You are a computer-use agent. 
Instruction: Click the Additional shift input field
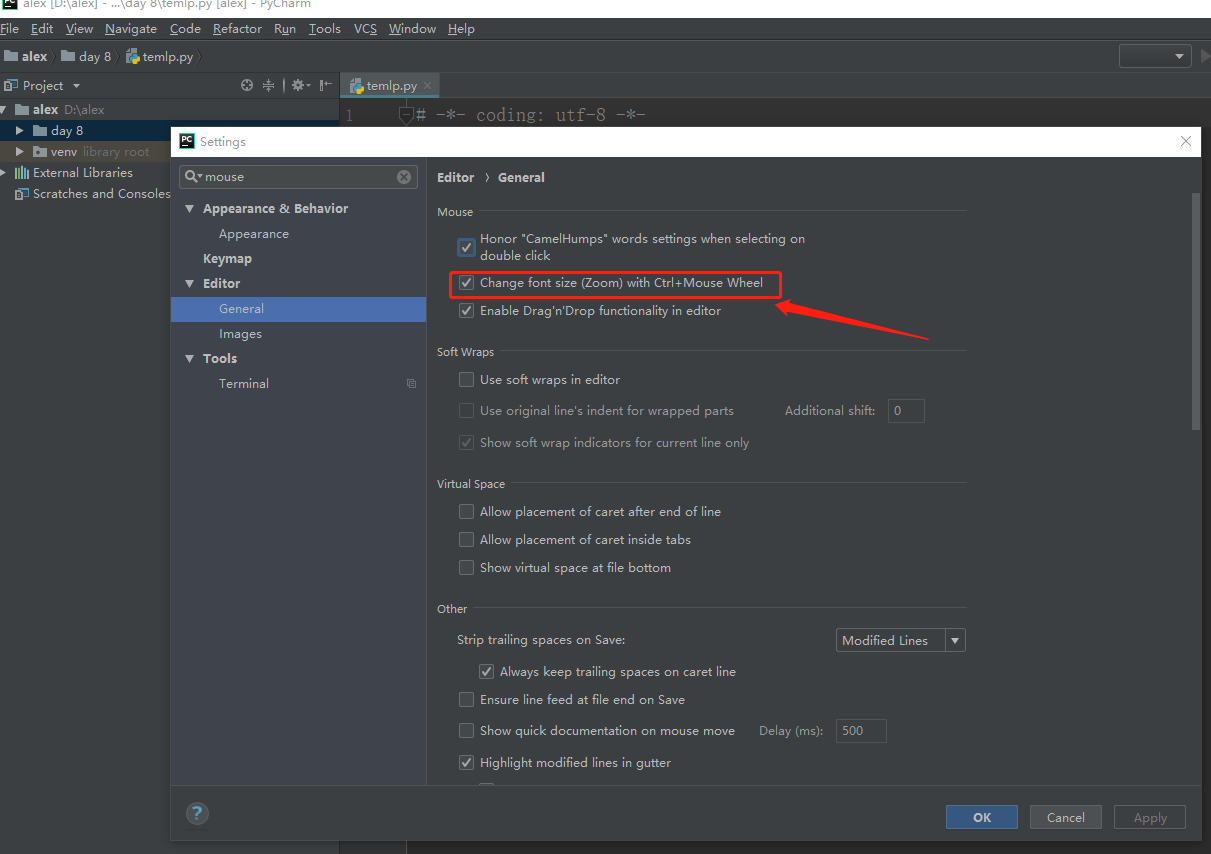click(906, 411)
